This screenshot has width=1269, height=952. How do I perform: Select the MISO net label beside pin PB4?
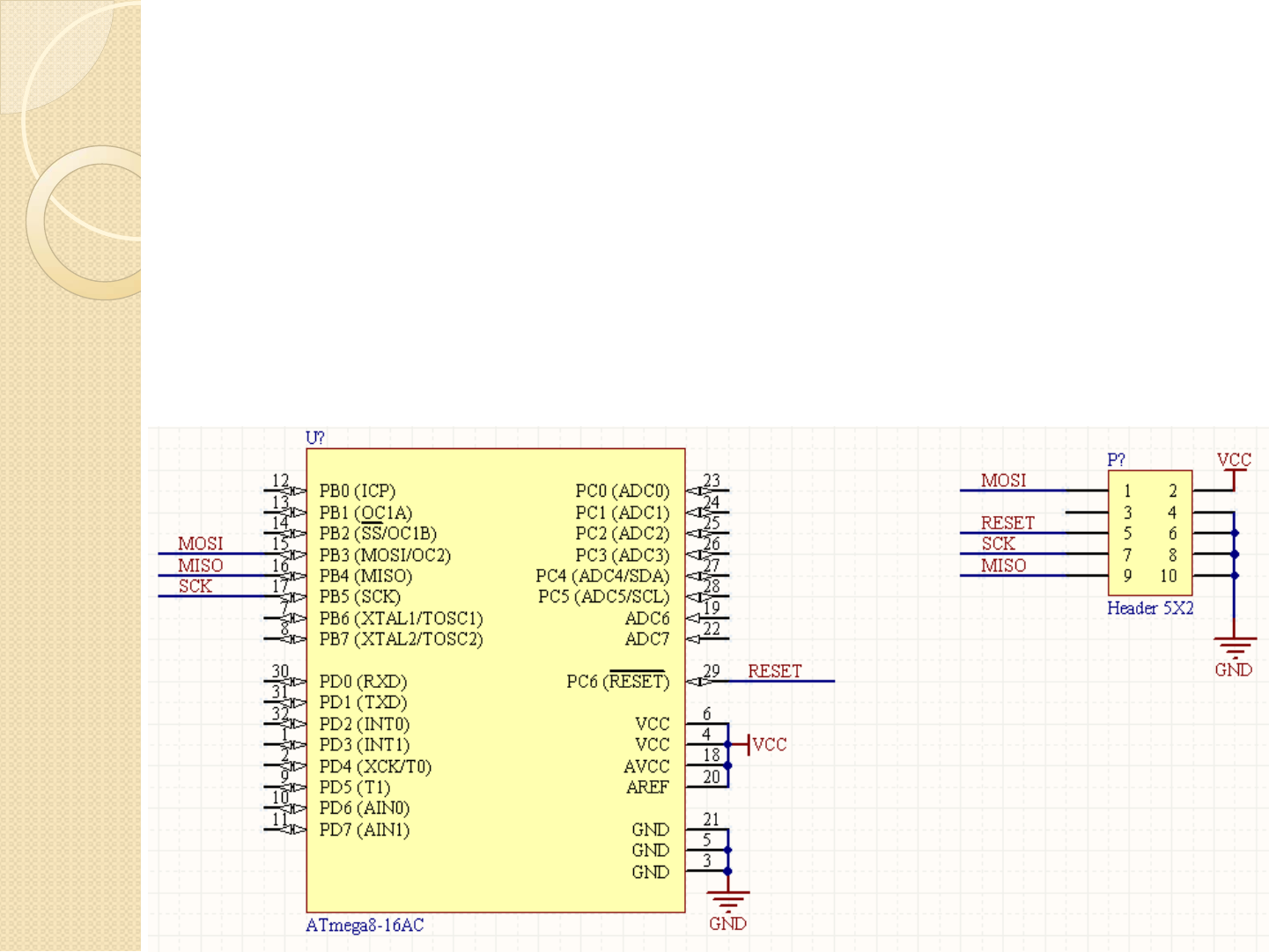(201, 565)
